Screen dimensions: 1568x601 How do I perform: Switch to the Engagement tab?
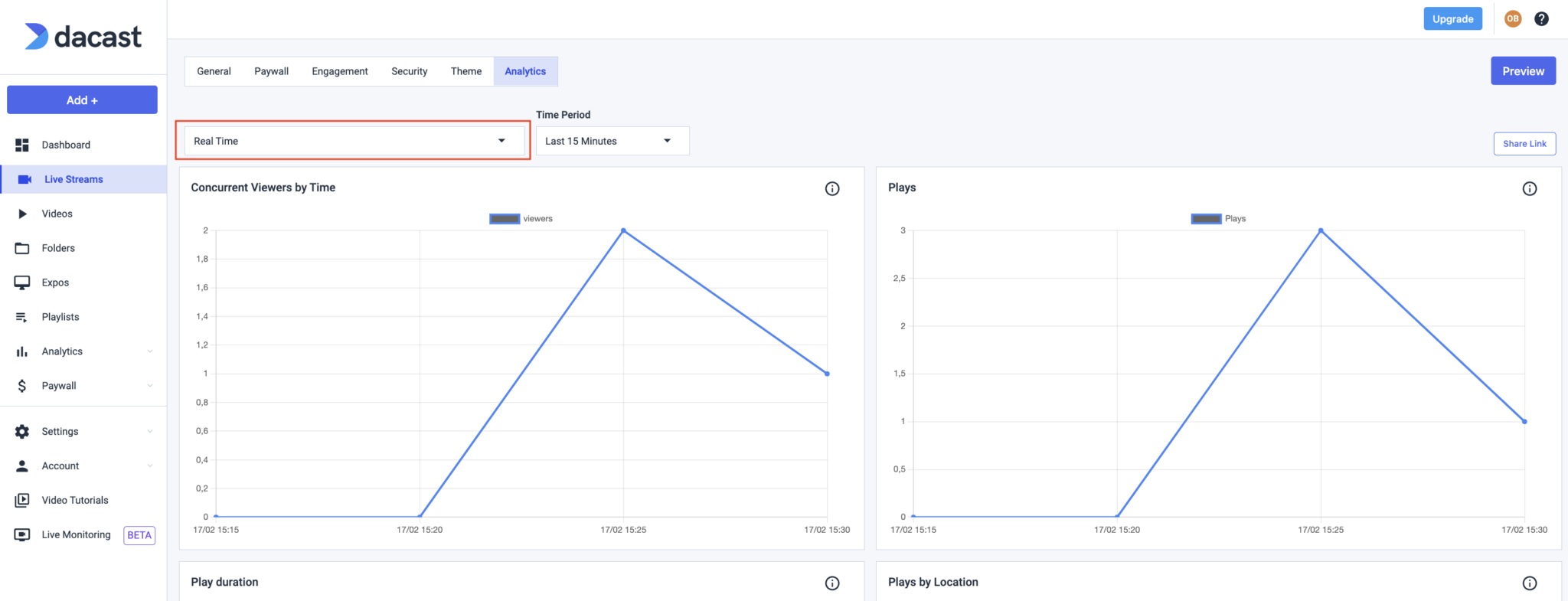339,71
